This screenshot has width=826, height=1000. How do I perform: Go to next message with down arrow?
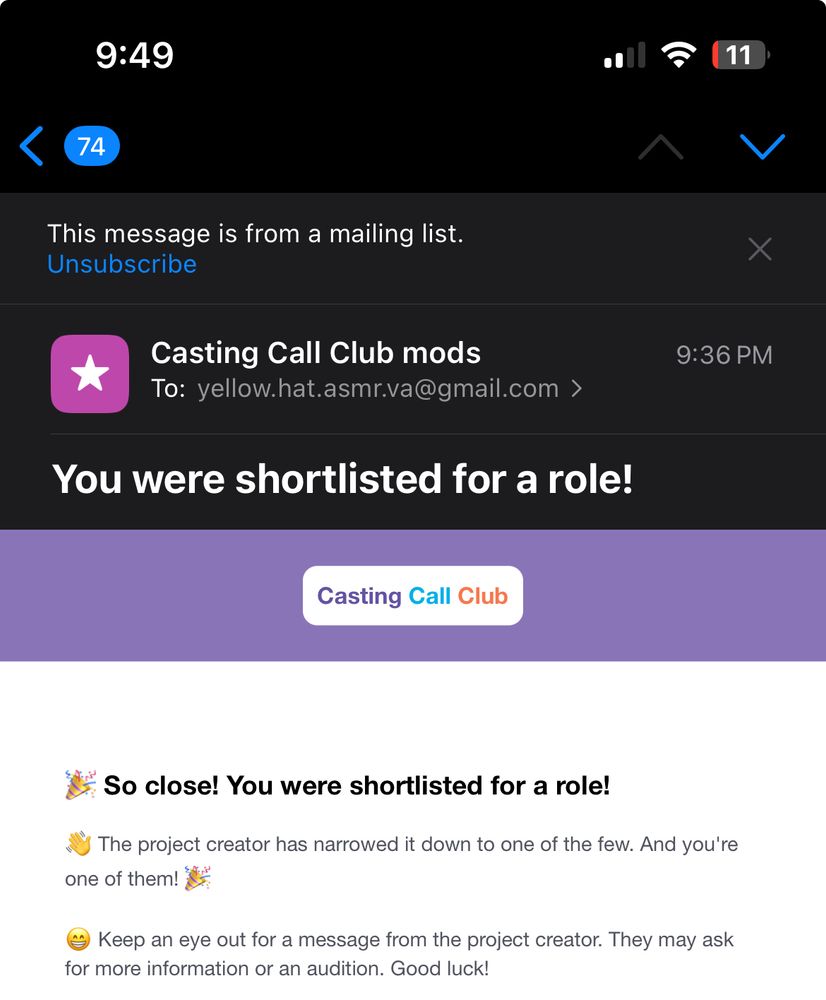[762, 147]
